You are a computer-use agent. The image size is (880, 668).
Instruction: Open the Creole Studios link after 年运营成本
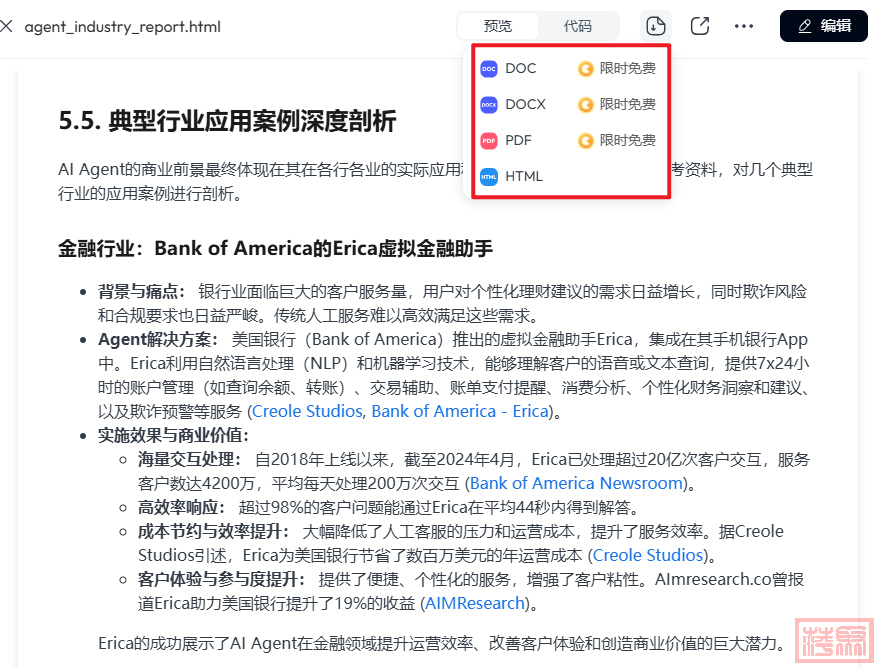648,555
